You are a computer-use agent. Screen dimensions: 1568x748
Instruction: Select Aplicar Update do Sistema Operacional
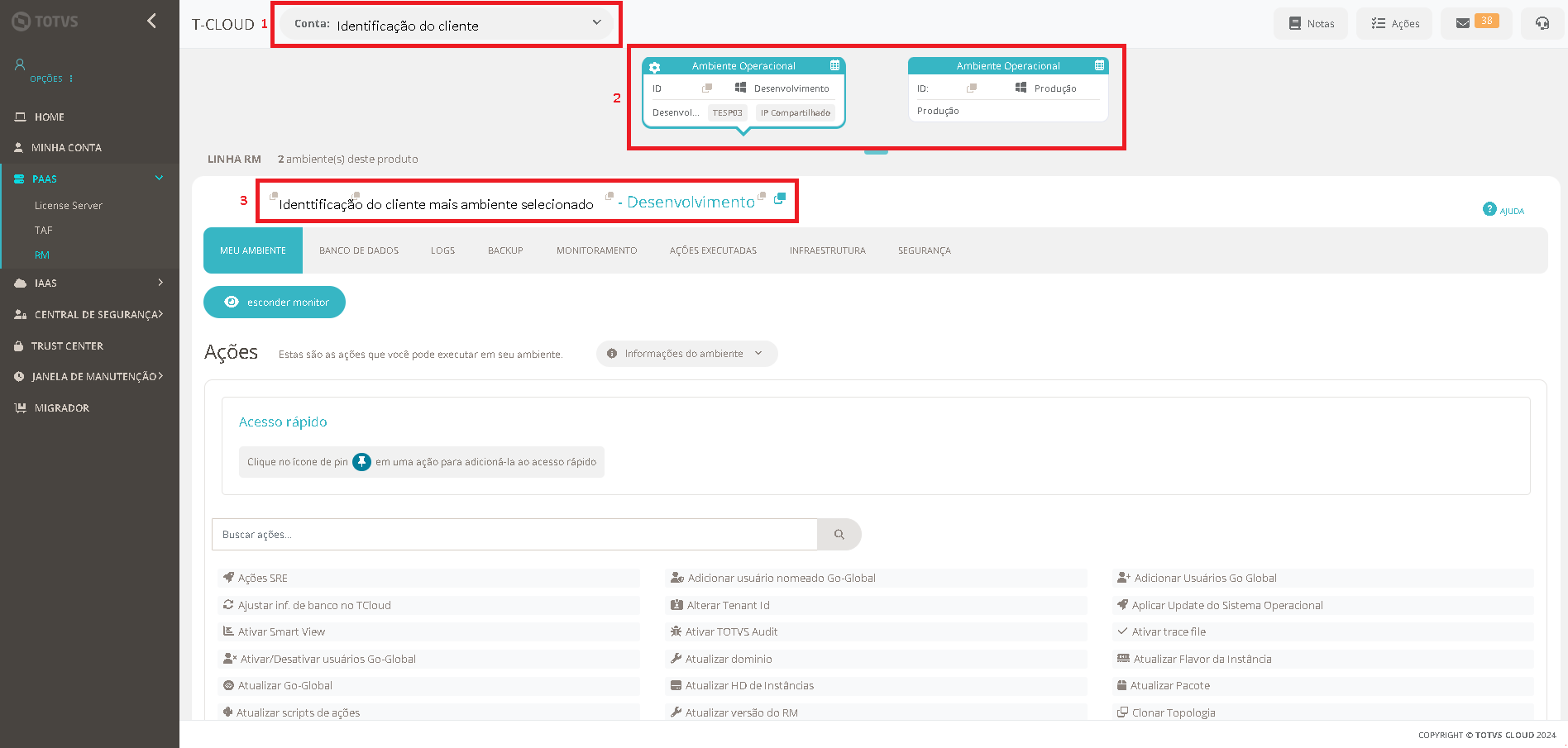(x=1323, y=605)
